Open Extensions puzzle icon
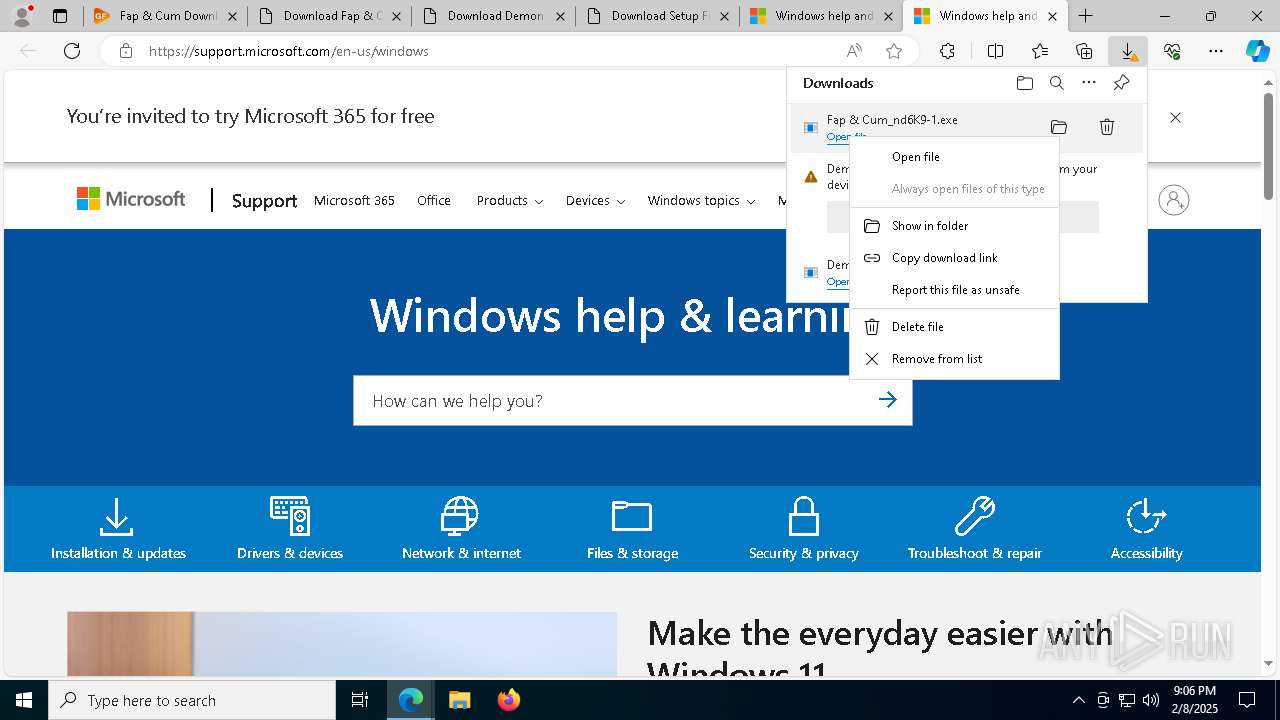Screen dimensions: 1280x720 click(x=947, y=51)
